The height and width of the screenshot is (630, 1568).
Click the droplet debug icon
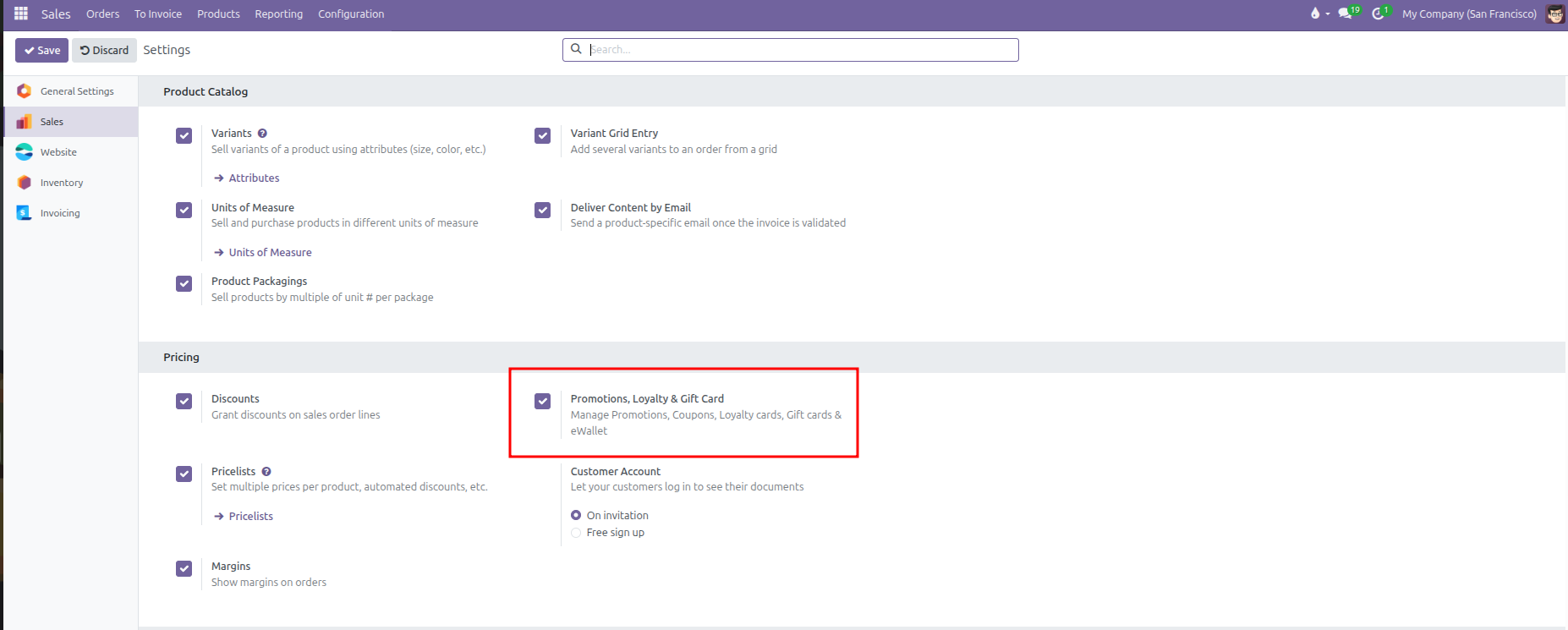click(1315, 14)
